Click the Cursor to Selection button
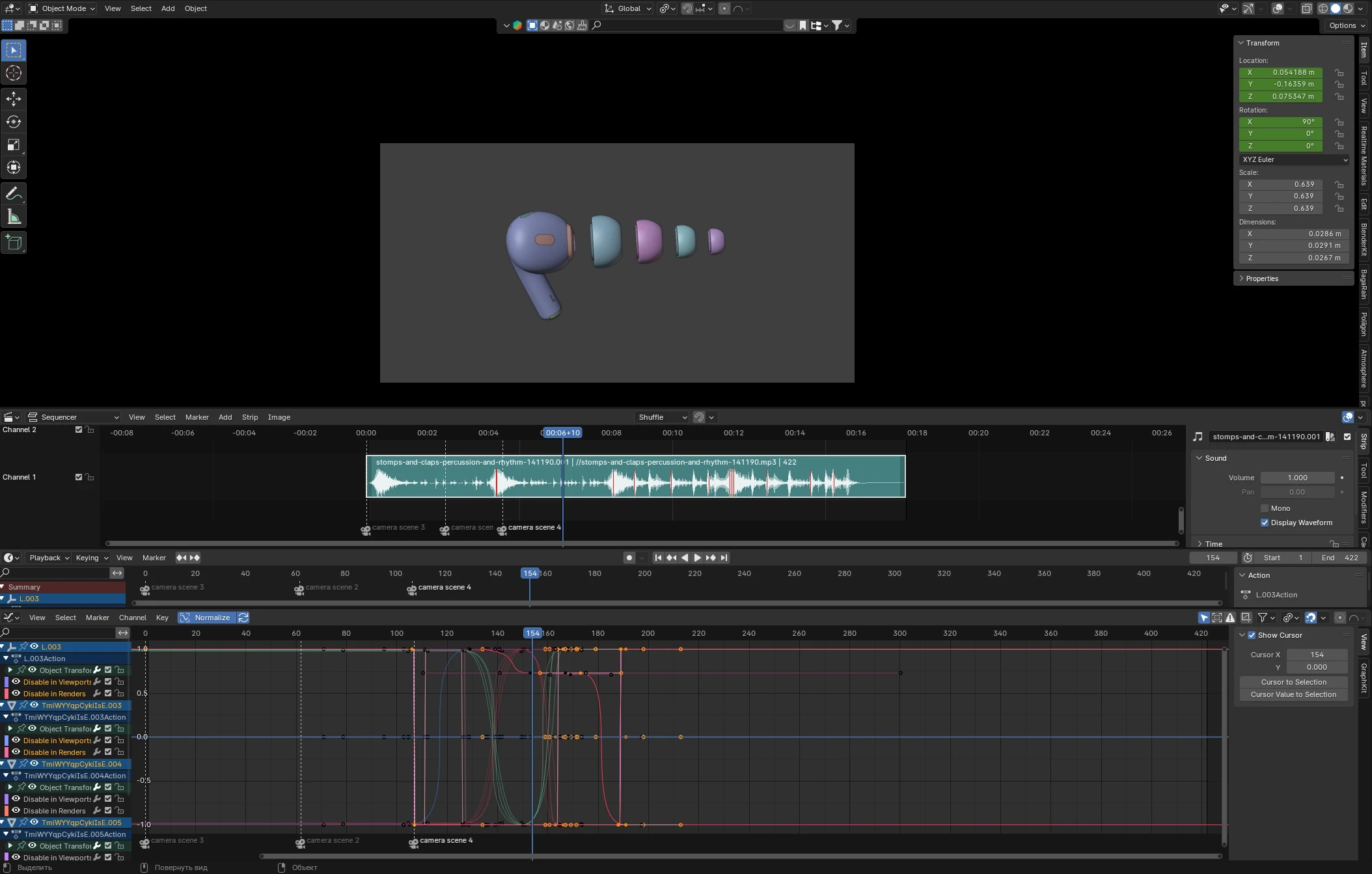 pos(1293,682)
